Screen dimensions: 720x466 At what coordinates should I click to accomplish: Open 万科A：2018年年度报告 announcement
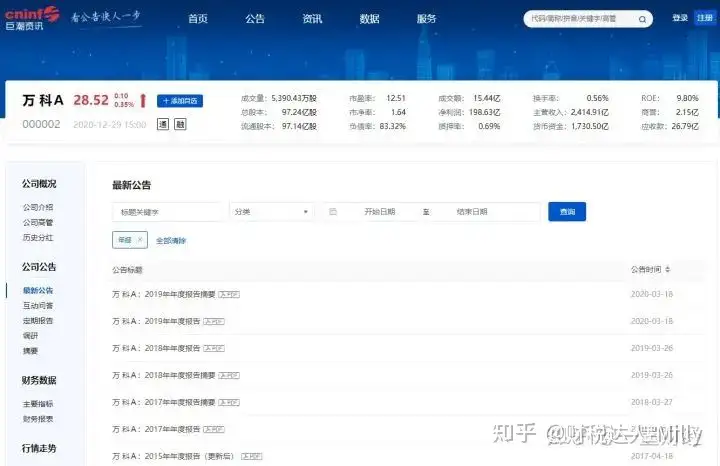156,348
